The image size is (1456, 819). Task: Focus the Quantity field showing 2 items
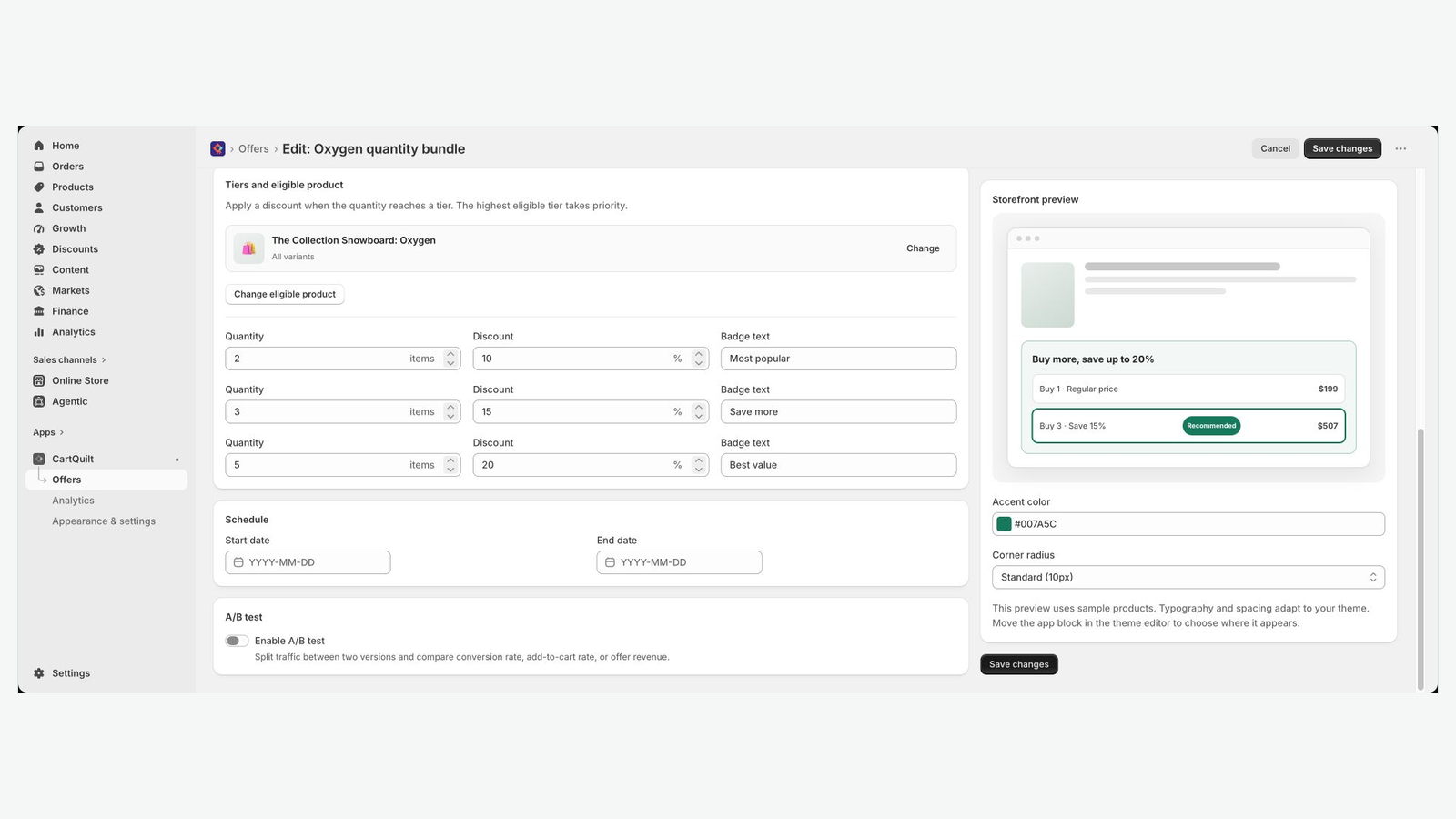343,359
